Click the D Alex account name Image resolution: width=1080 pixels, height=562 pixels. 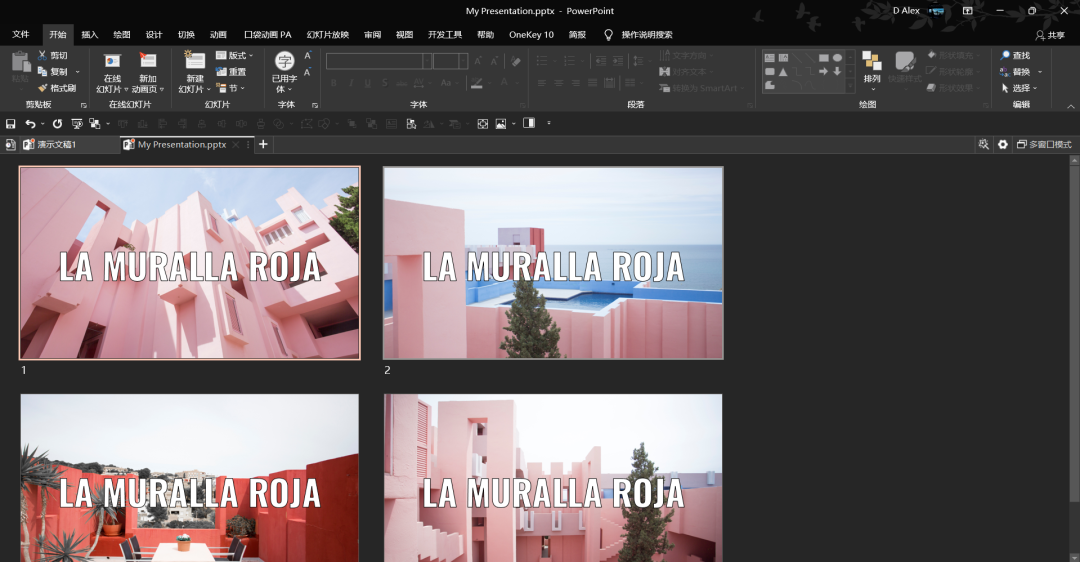[x=906, y=10]
